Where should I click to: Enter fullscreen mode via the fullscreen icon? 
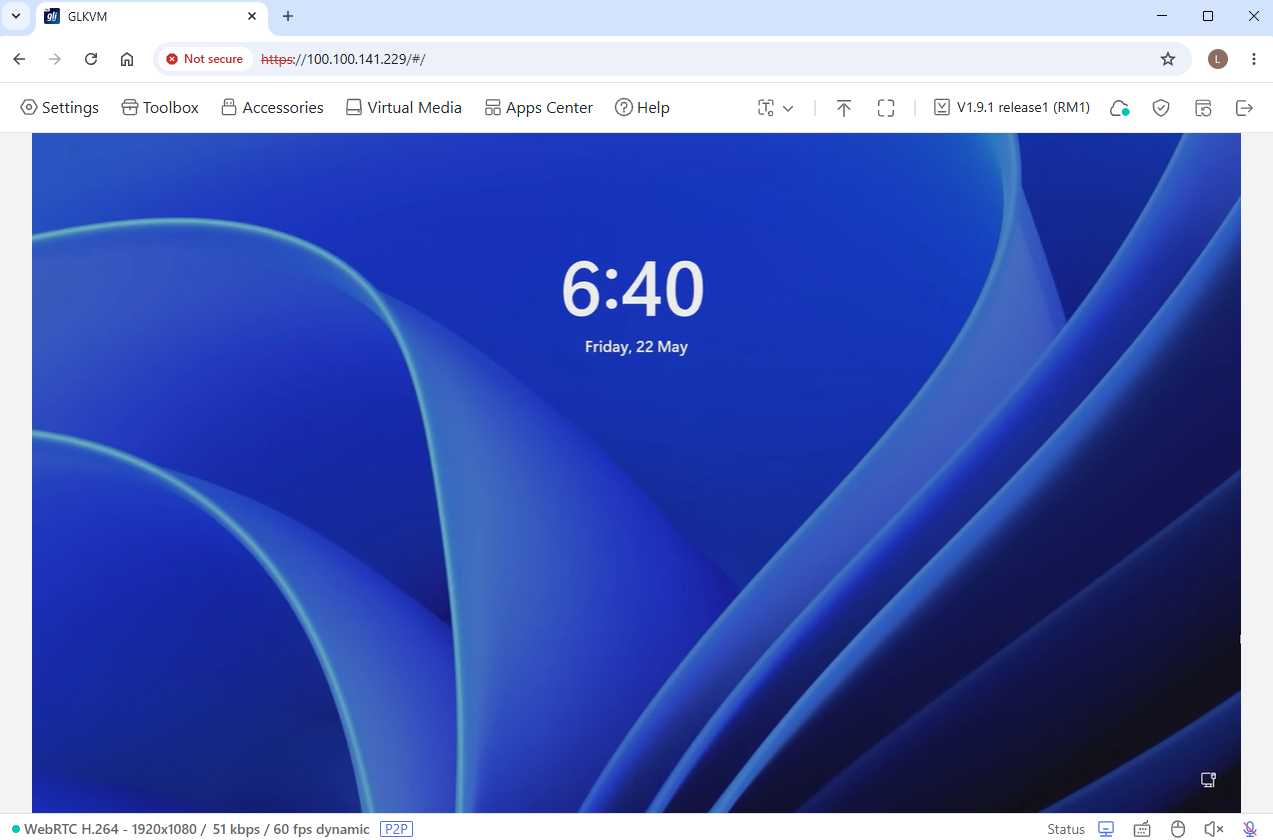[886, 108]
